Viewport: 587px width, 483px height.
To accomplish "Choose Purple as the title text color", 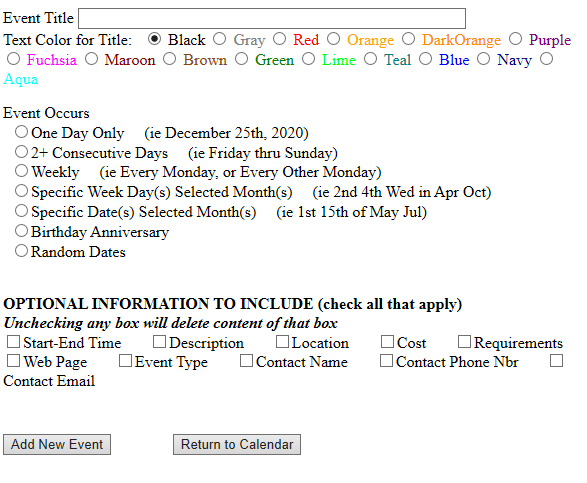I will pyautogui.click(x=515, y=39).
